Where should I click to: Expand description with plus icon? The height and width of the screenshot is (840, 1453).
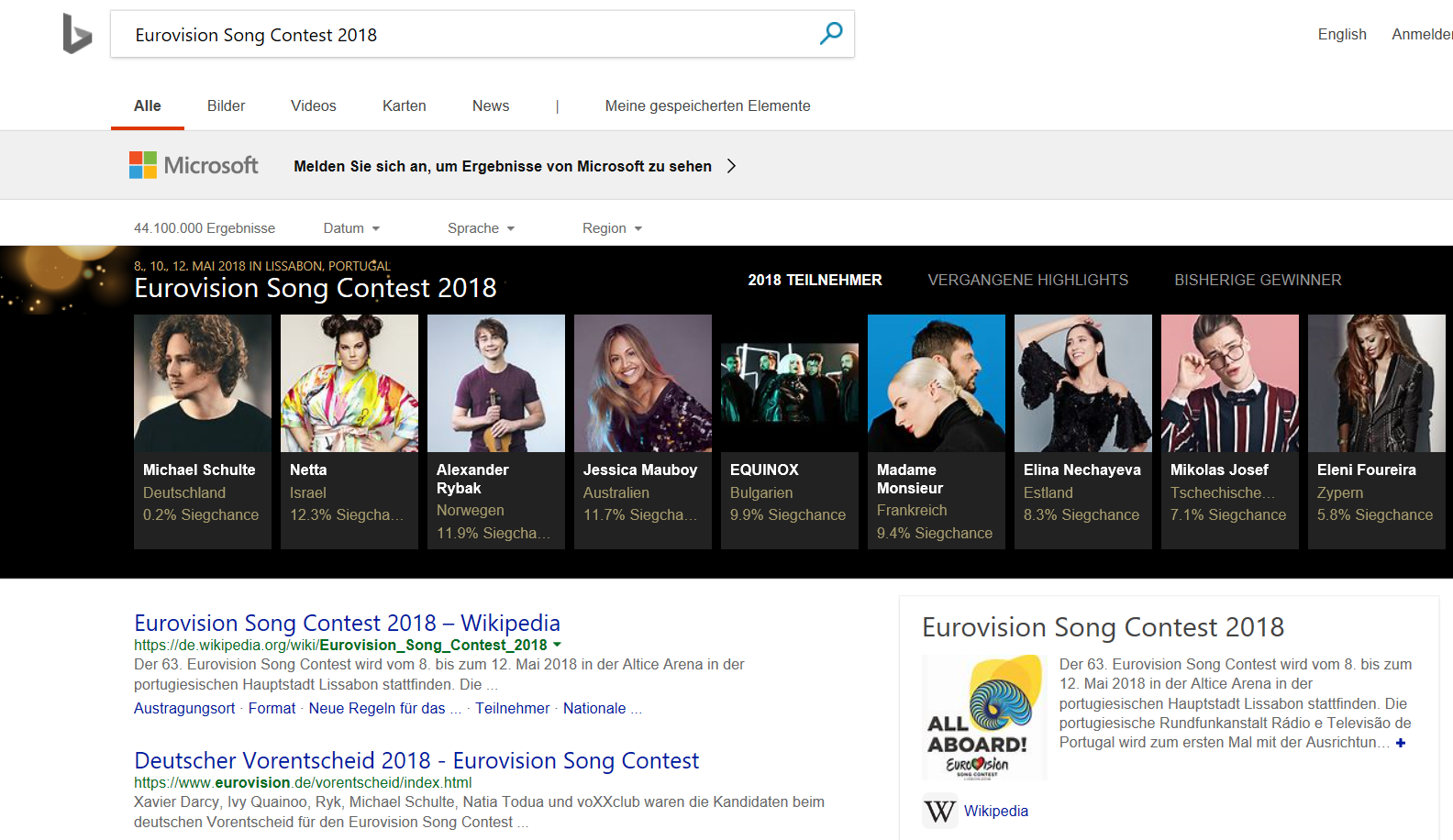pyautogui.click(x=1401, y=743)
